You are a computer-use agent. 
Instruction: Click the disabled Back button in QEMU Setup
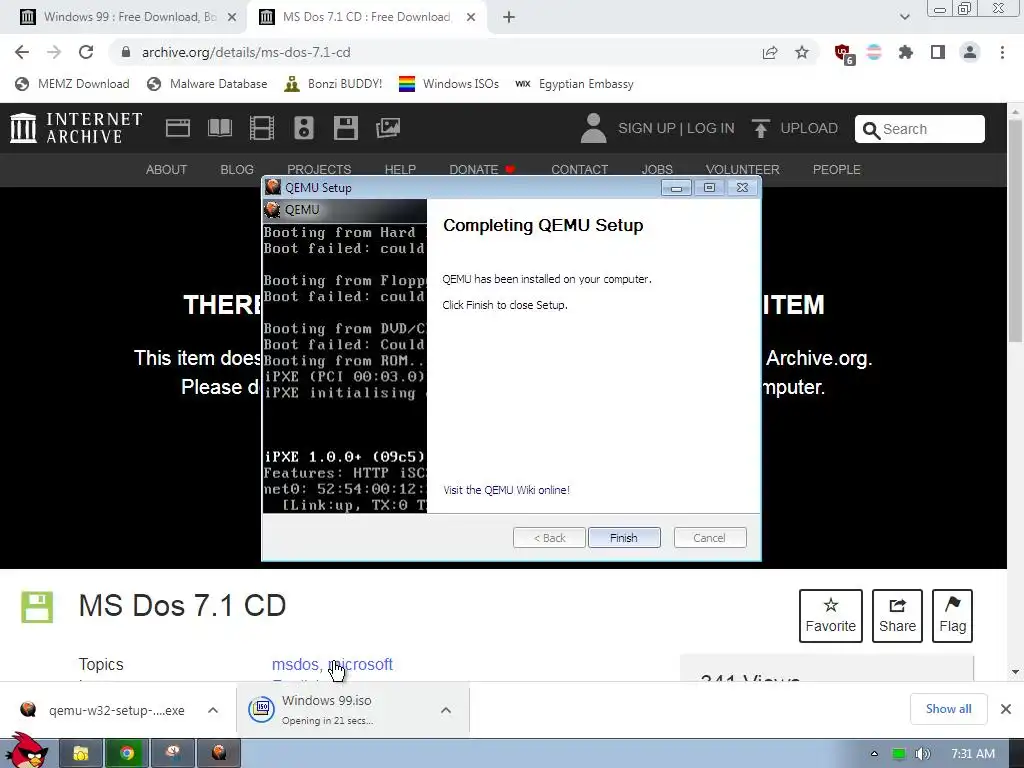pyautogui.click(x=549, y=537)
